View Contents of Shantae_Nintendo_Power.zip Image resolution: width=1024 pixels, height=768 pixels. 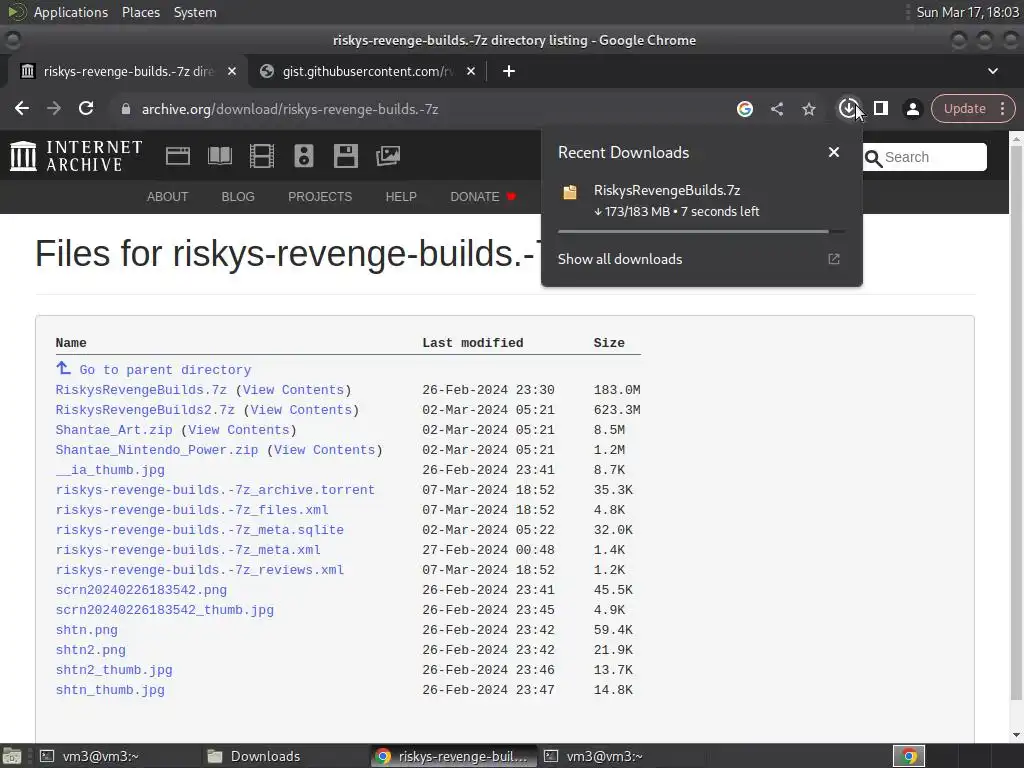click(325, 450)
